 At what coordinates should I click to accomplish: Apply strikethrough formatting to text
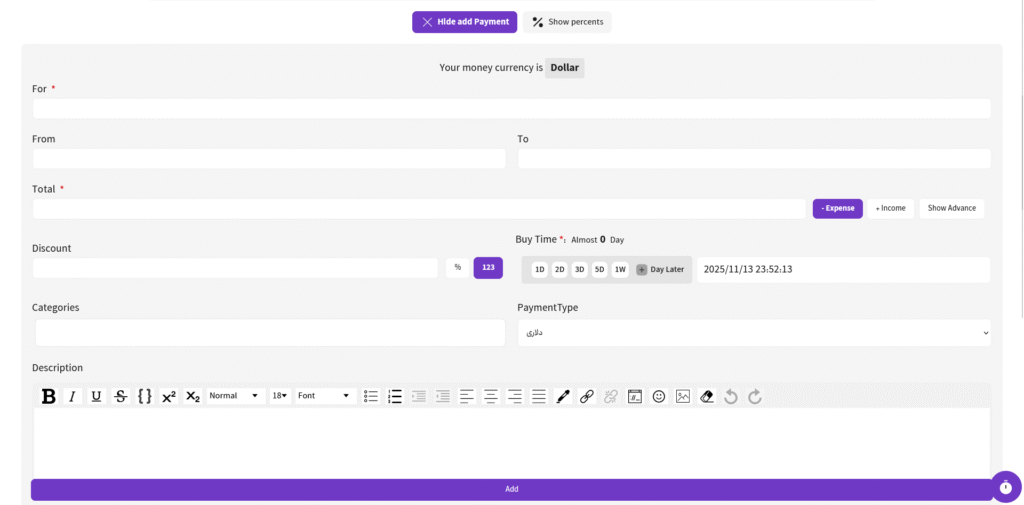(121, 396)
